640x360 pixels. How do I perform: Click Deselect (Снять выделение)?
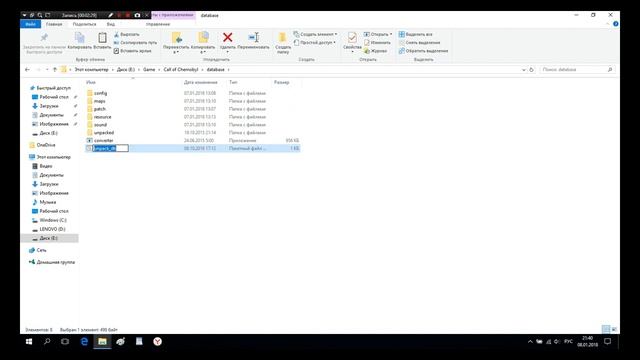[420, 42]
